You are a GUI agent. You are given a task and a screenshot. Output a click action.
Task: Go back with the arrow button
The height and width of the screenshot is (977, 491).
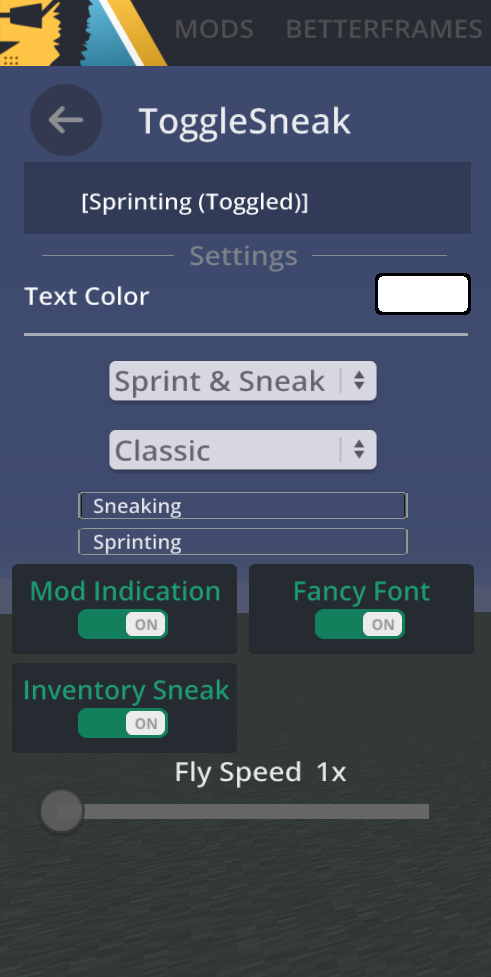[x=66, y=120]
